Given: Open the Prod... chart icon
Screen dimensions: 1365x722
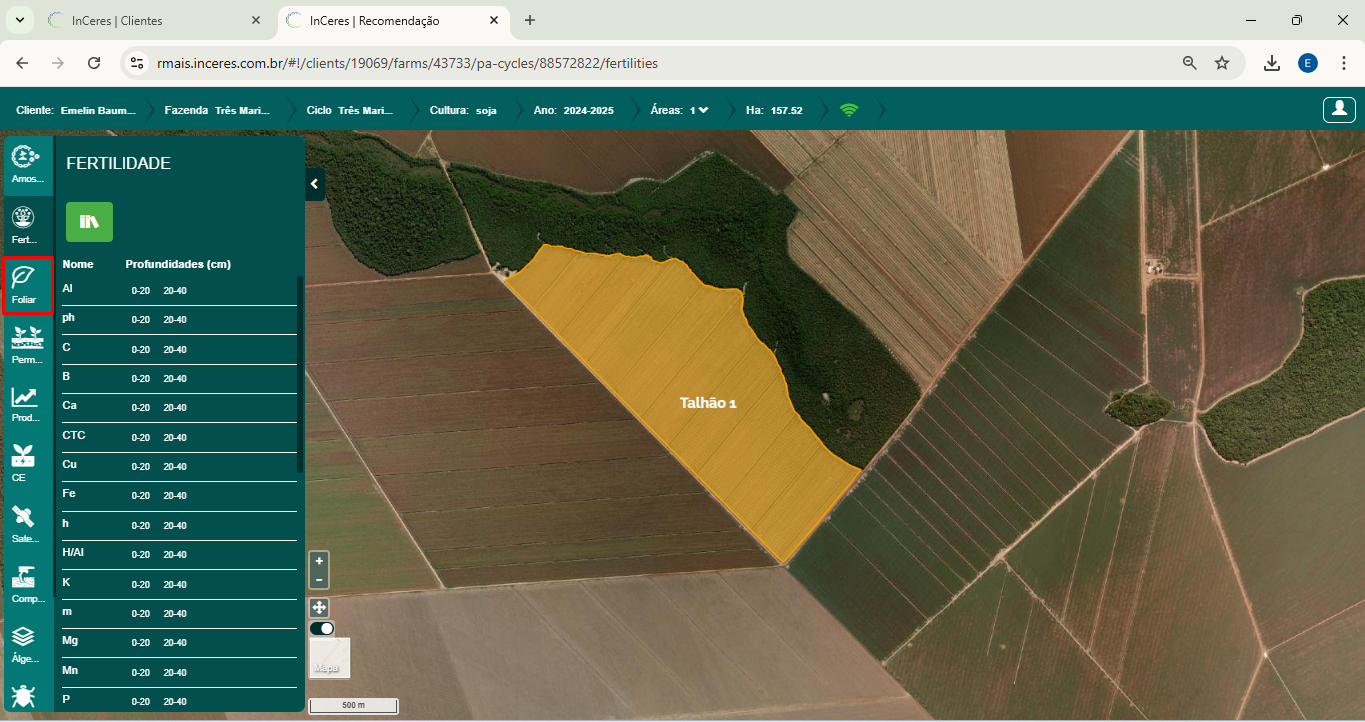Looking at the screenshot, I should coord(27,404).
